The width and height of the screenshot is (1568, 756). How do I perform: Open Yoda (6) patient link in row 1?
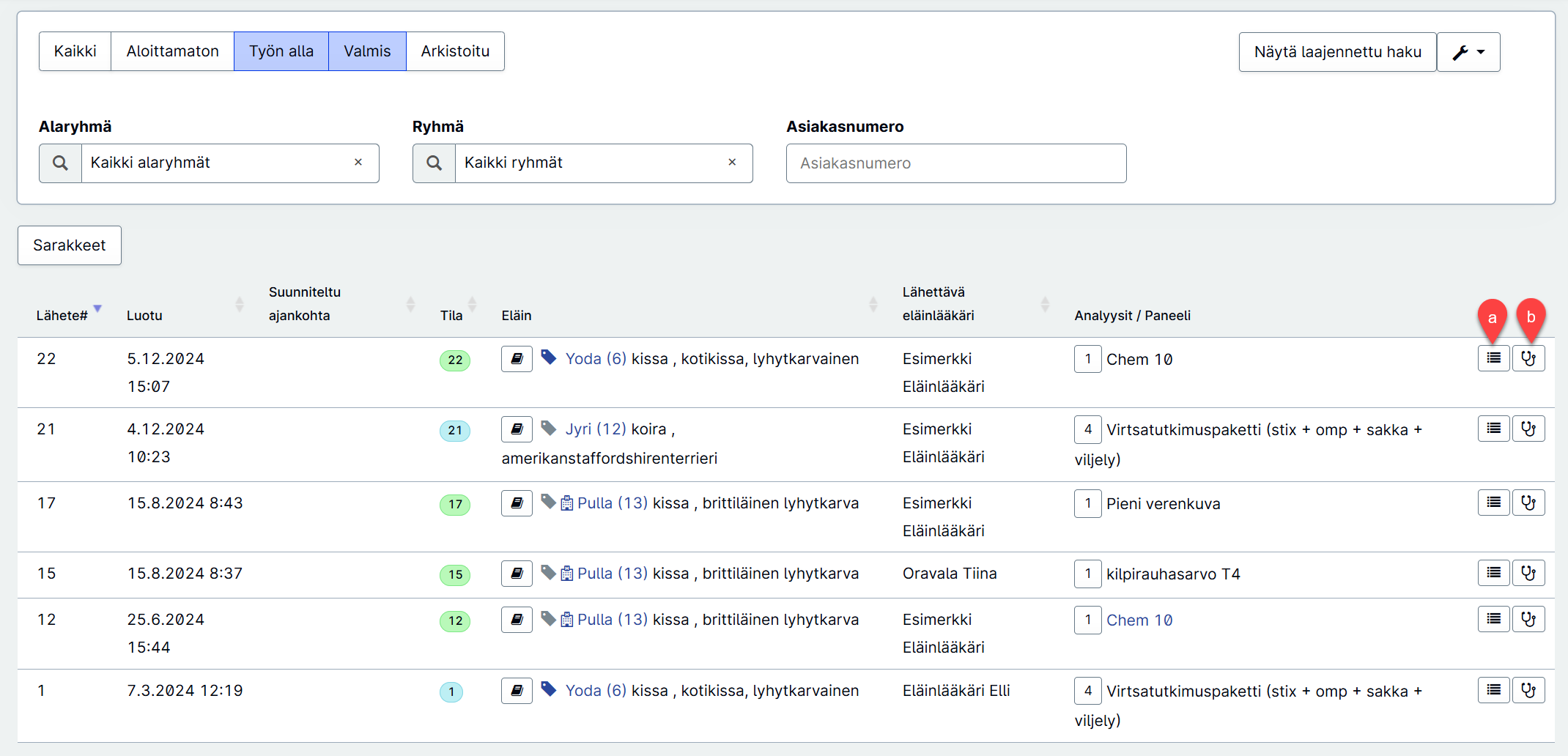pyautogui.click(x=596, y=691)
